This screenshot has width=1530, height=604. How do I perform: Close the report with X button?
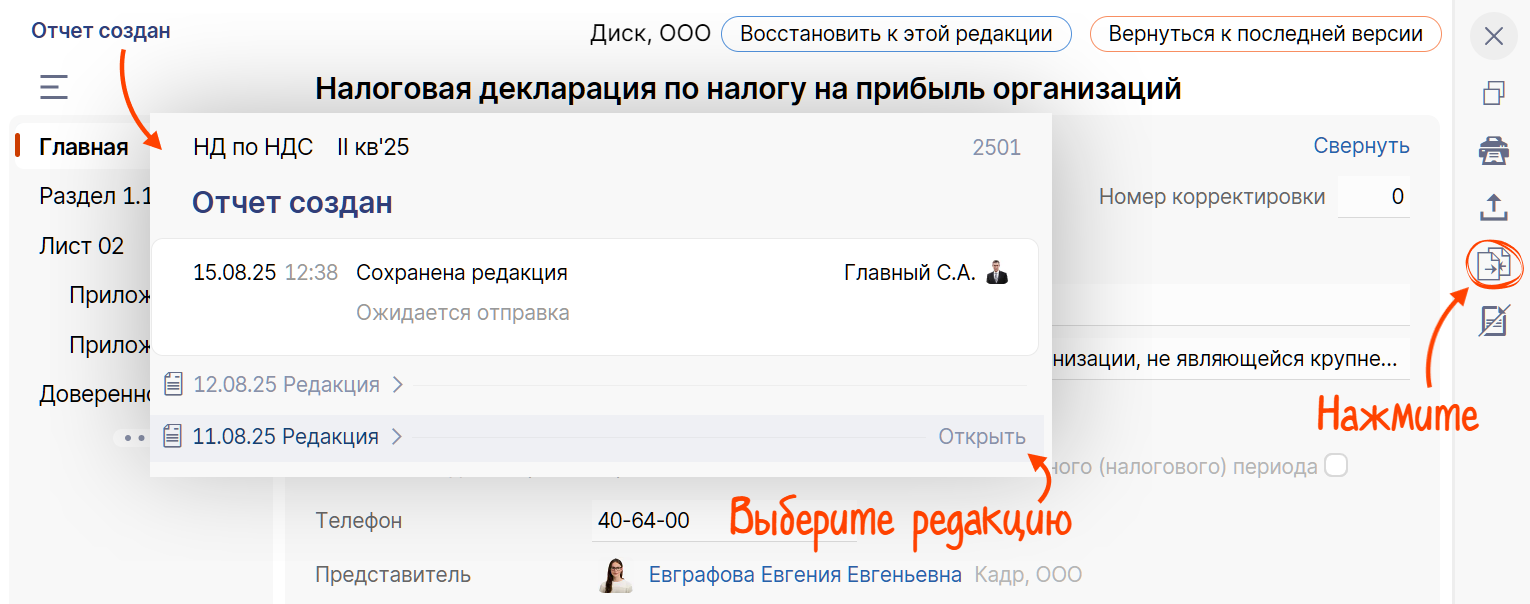(x=1493, y=37)
